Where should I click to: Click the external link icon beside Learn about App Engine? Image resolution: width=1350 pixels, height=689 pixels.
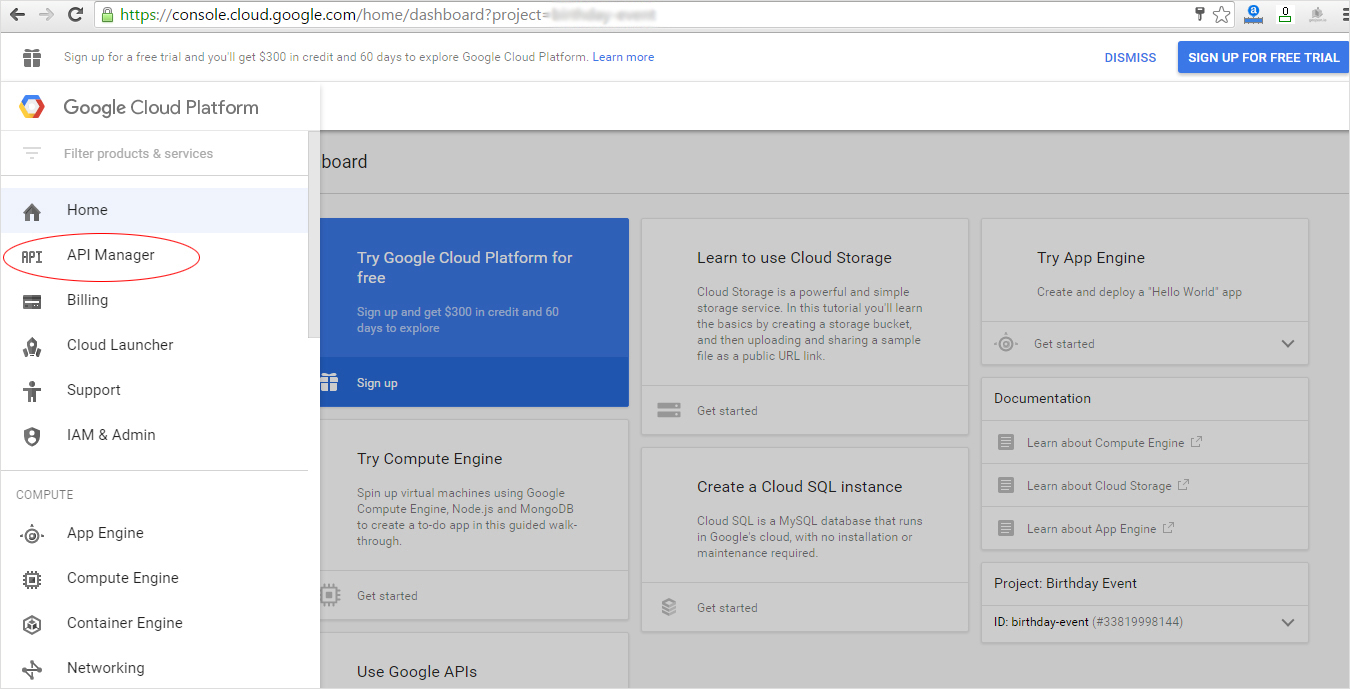point(1168,528)
